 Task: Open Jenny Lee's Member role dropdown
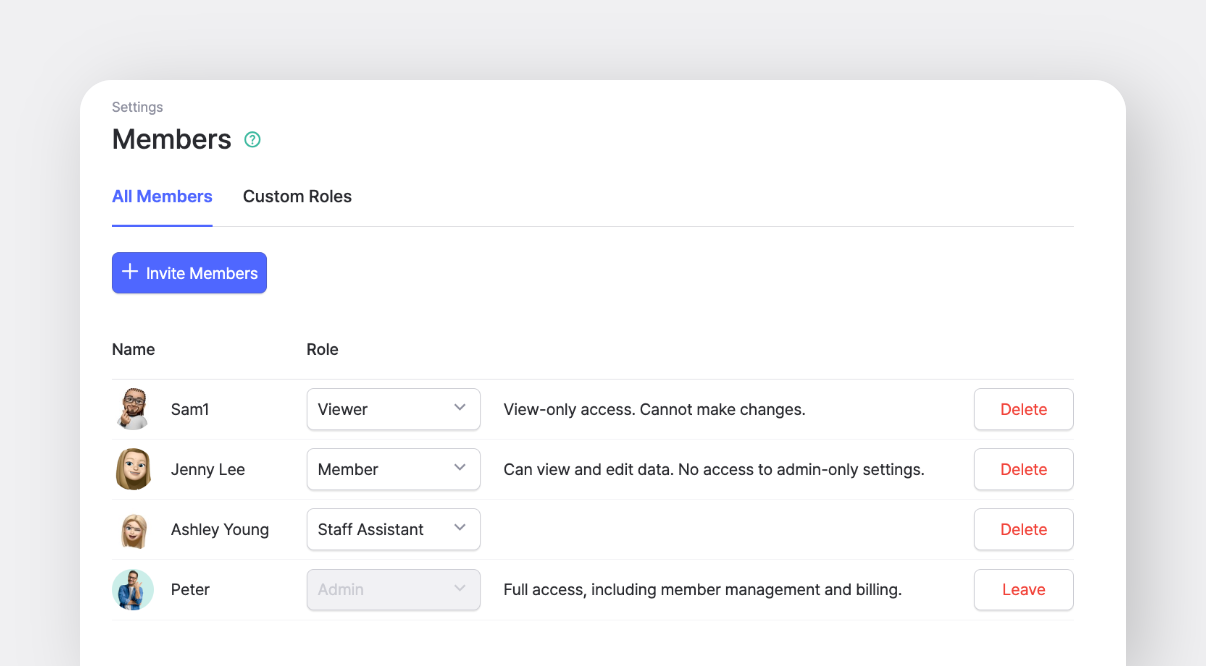pyautogui.click(x=393, y=469)
